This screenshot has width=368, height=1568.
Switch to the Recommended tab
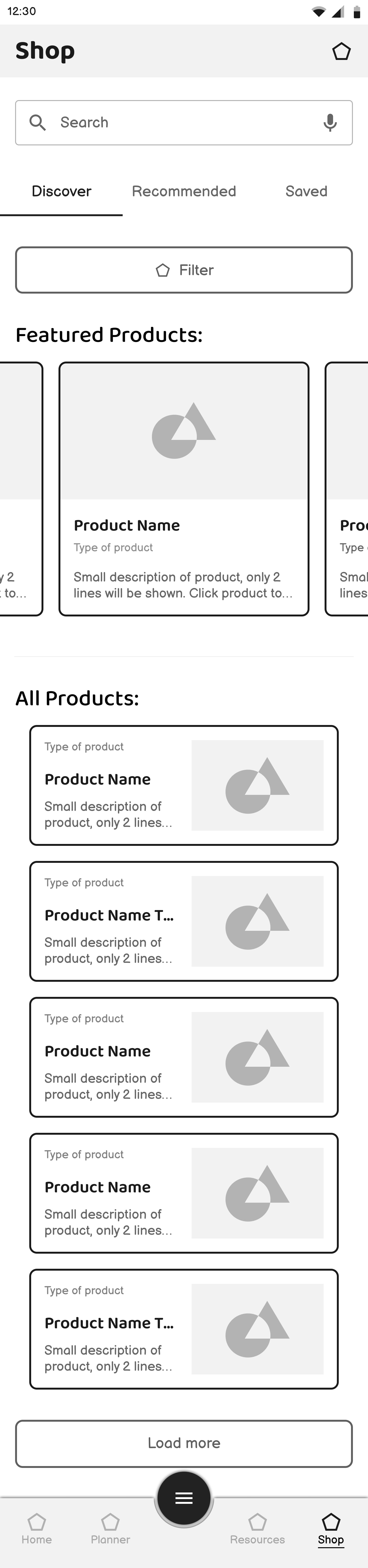point(184,191)
